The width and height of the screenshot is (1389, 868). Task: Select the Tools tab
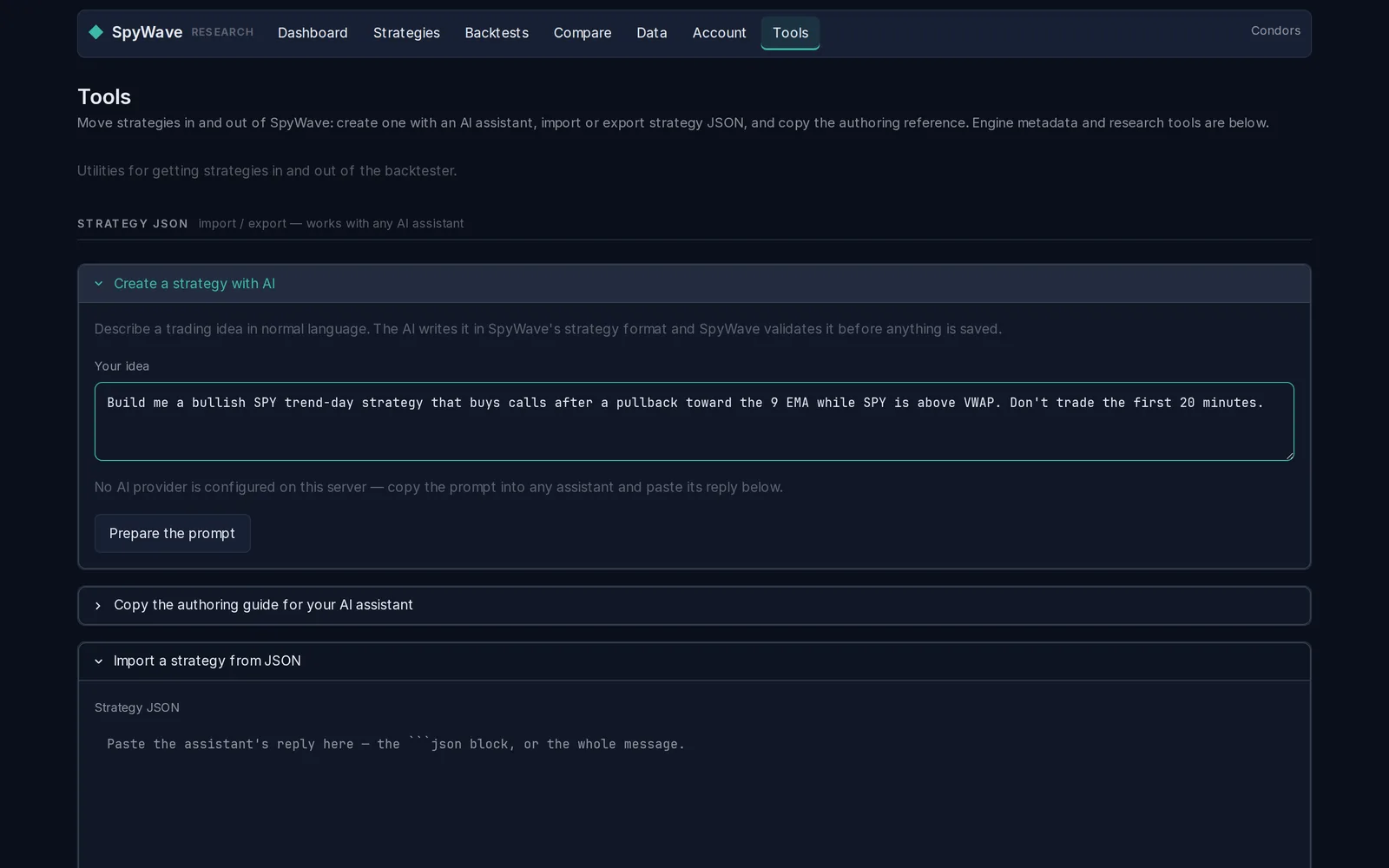(790, 33)
